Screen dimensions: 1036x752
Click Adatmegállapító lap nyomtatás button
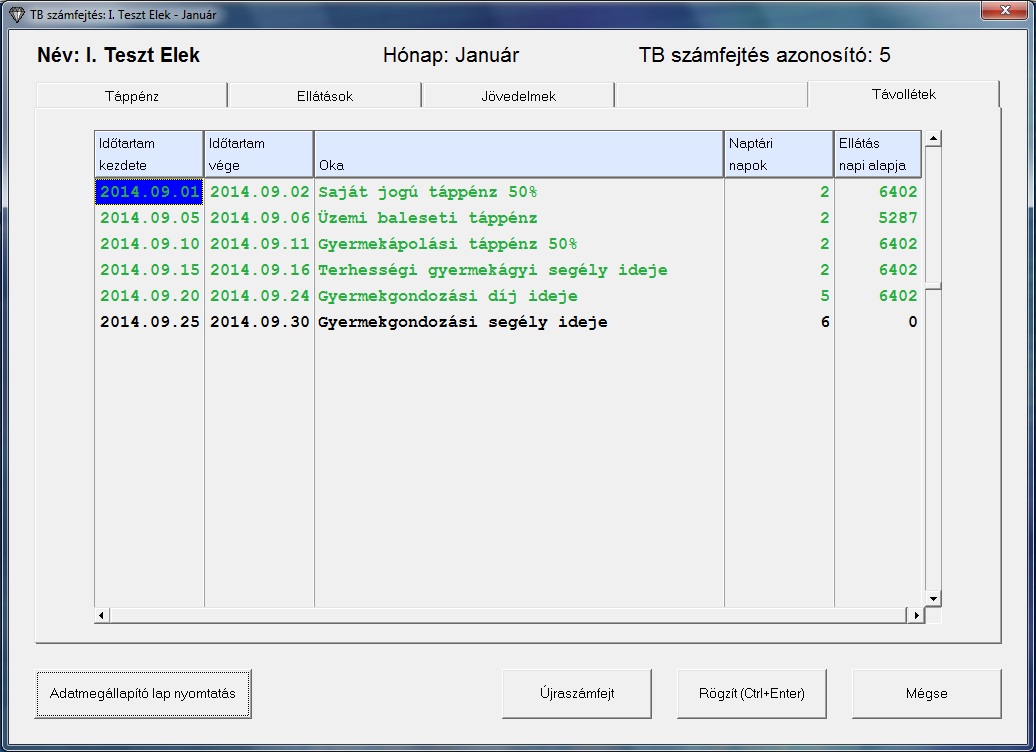(143, 694)
